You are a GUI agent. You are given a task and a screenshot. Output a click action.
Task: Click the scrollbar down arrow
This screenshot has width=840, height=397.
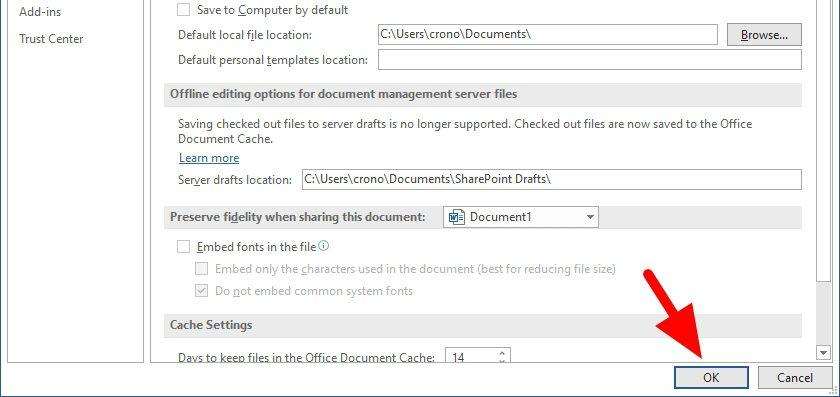(x=824, y=352)
